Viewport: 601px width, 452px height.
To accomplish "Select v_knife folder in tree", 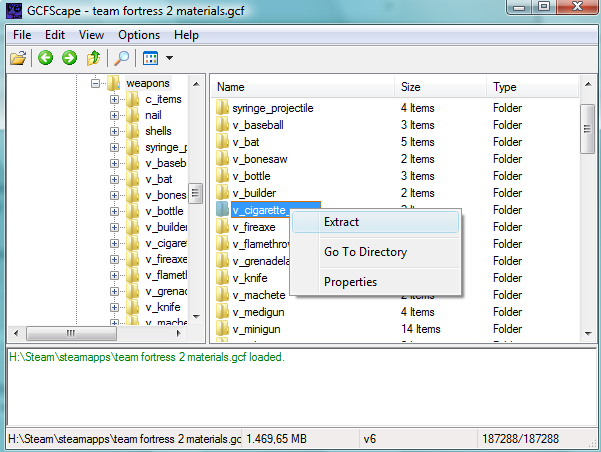I will [x=163, y=307].
